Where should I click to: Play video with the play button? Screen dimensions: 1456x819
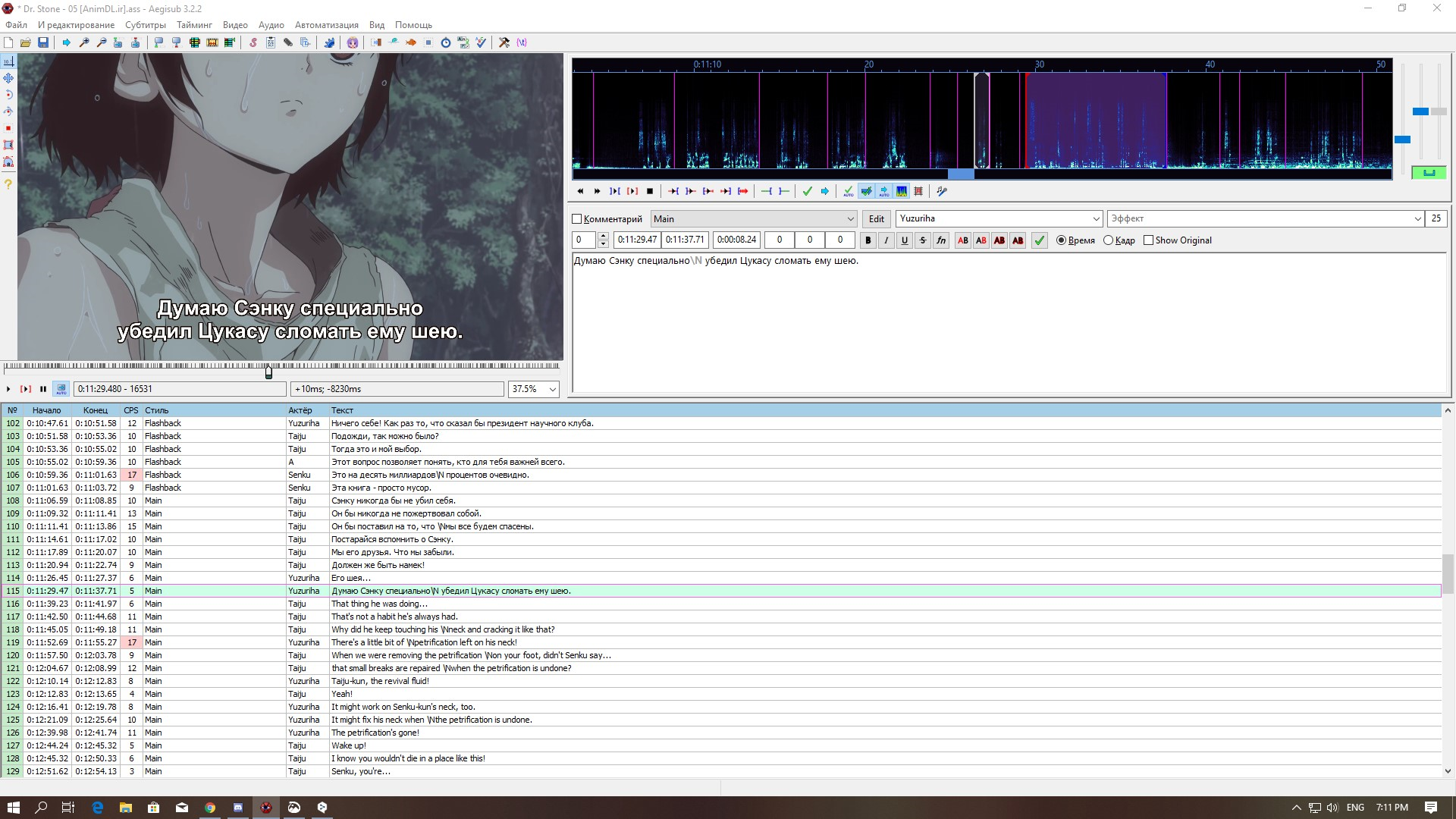[x=8, y=389]
